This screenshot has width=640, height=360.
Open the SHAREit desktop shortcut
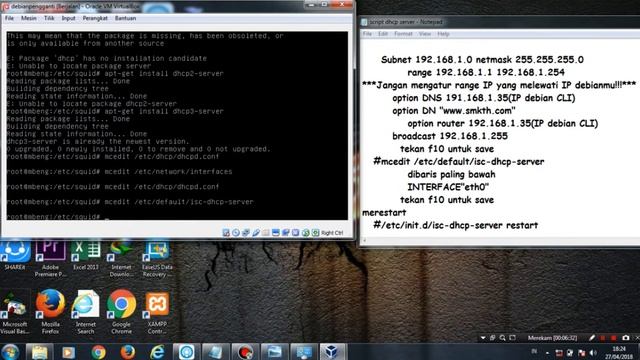(15, 255)
